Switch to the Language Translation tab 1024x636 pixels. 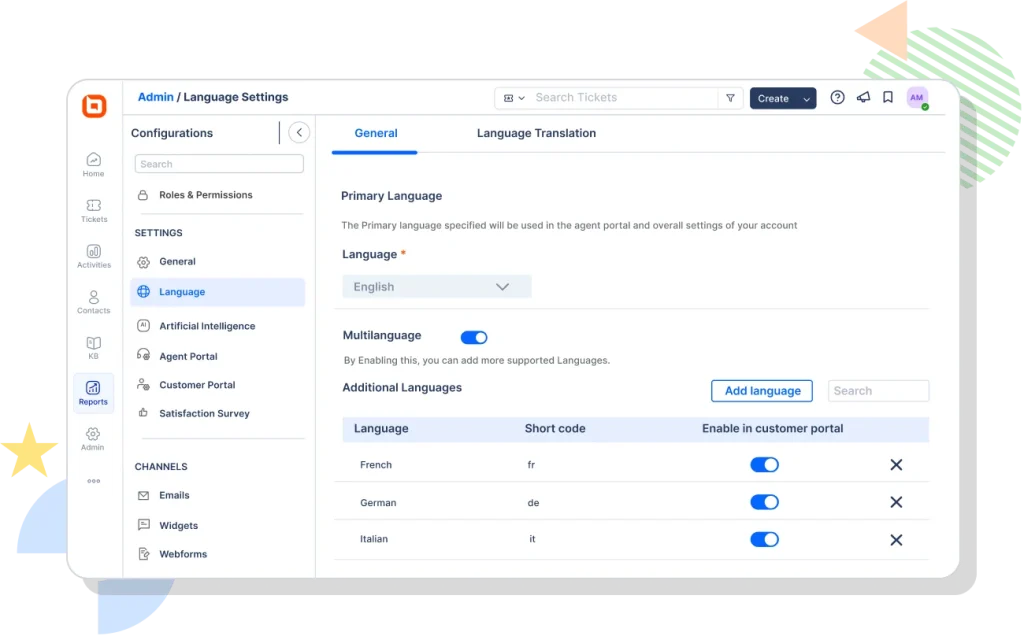click(536, 133)
